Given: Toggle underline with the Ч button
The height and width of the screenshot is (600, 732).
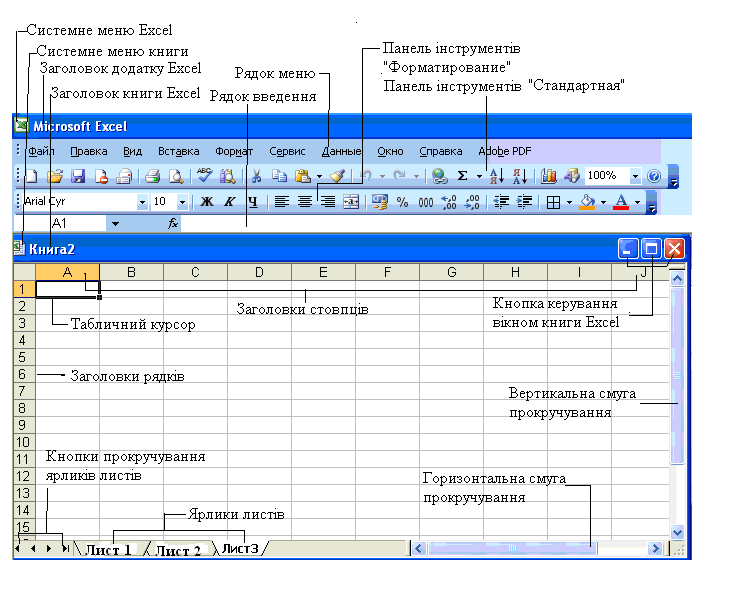Looking at the screenshot, I should [x=253, y=202].
